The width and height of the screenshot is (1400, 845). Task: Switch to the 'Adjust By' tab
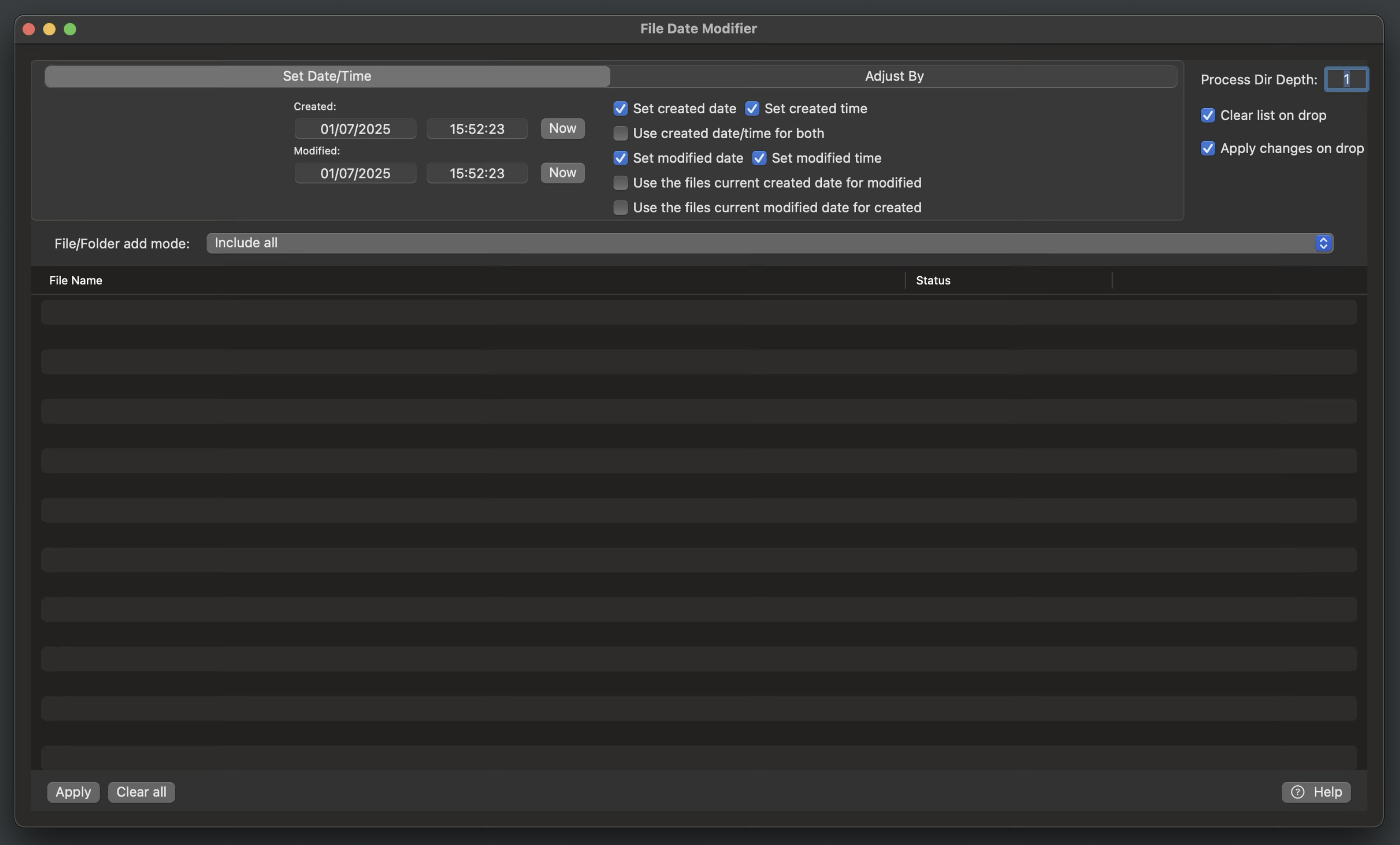point(893,76)
